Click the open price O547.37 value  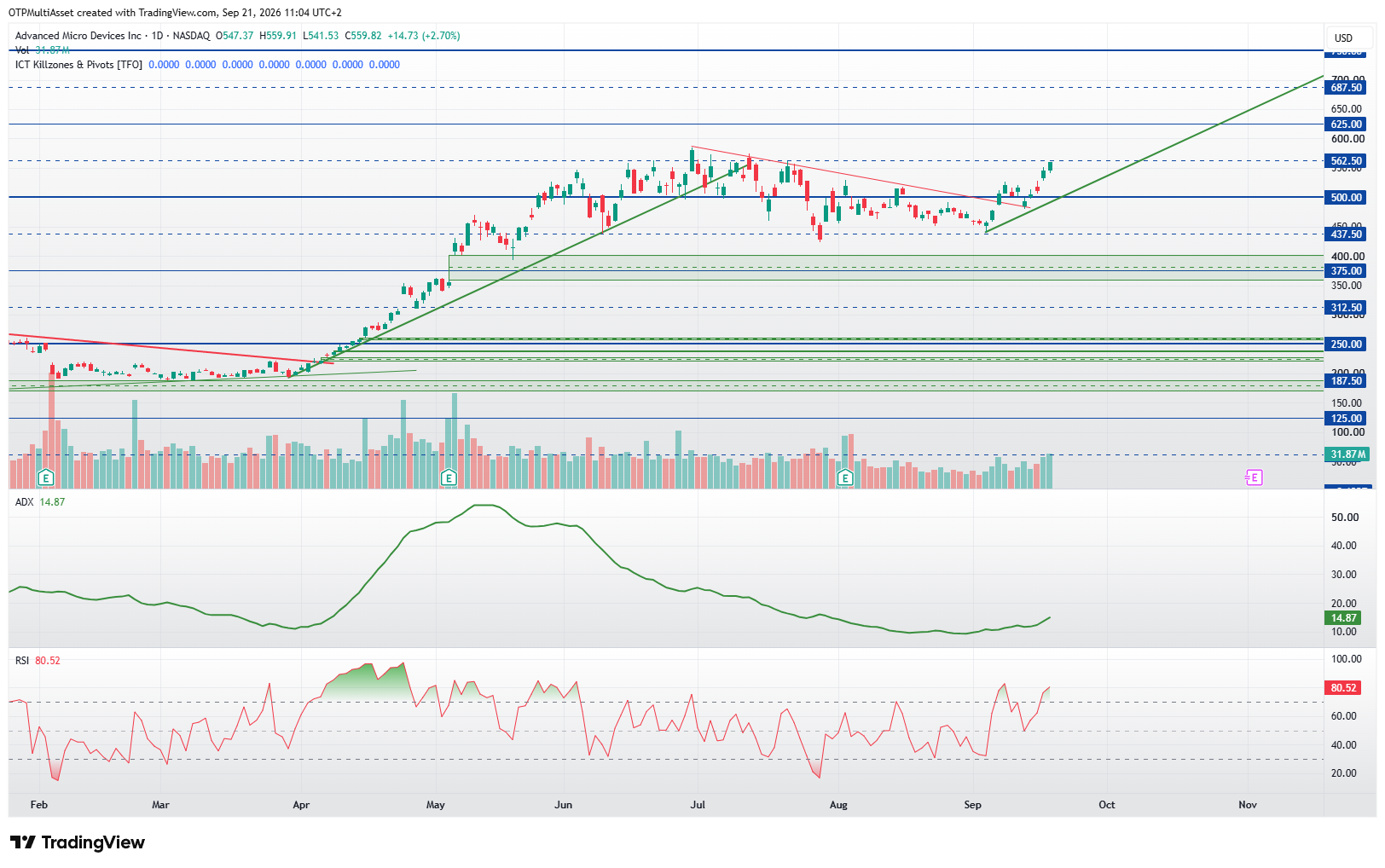(235, 36)
